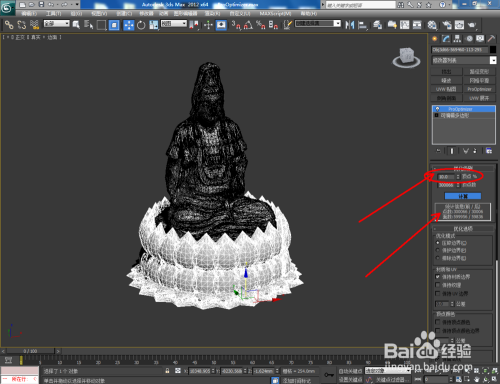The height and width of the screenshot is (384, 500).
Task: Toggle the keep vertex colors checkbox
Action: coord(438,322)
